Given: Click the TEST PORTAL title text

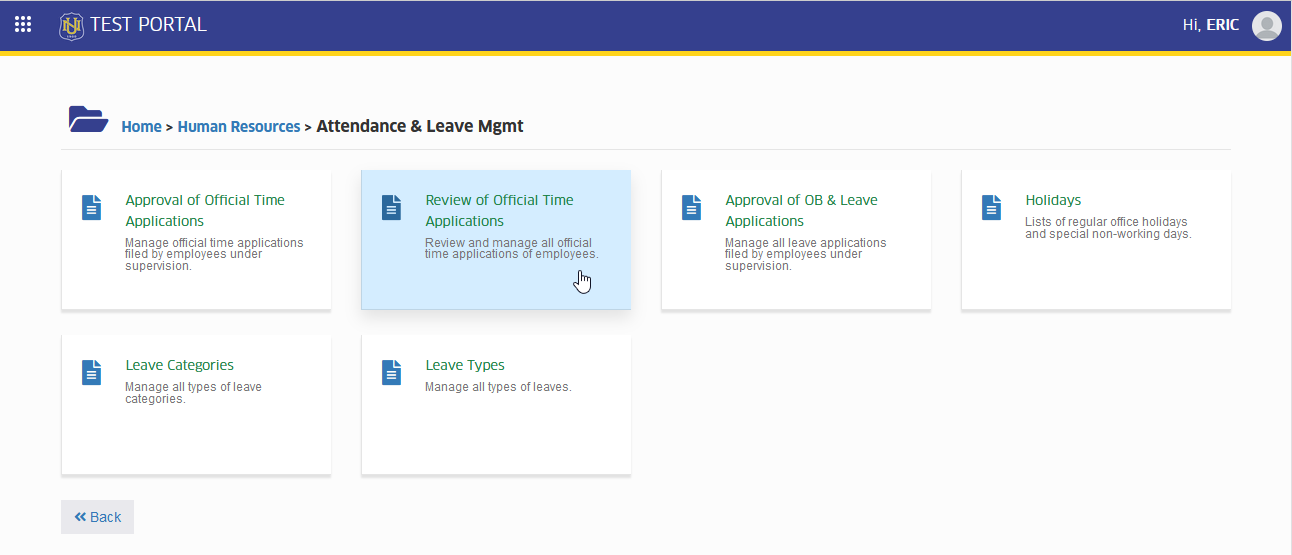Looking at the screenshot, I should coord(148,25).
